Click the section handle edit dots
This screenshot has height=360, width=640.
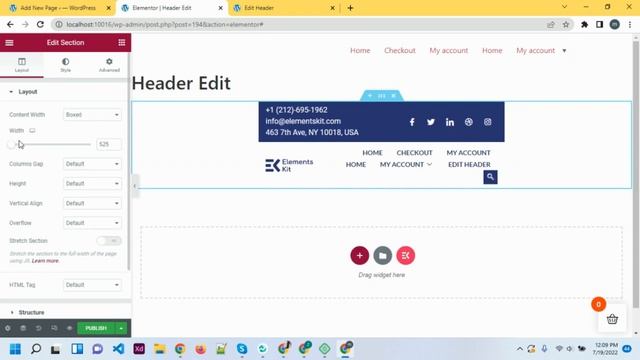click(382, 96)
